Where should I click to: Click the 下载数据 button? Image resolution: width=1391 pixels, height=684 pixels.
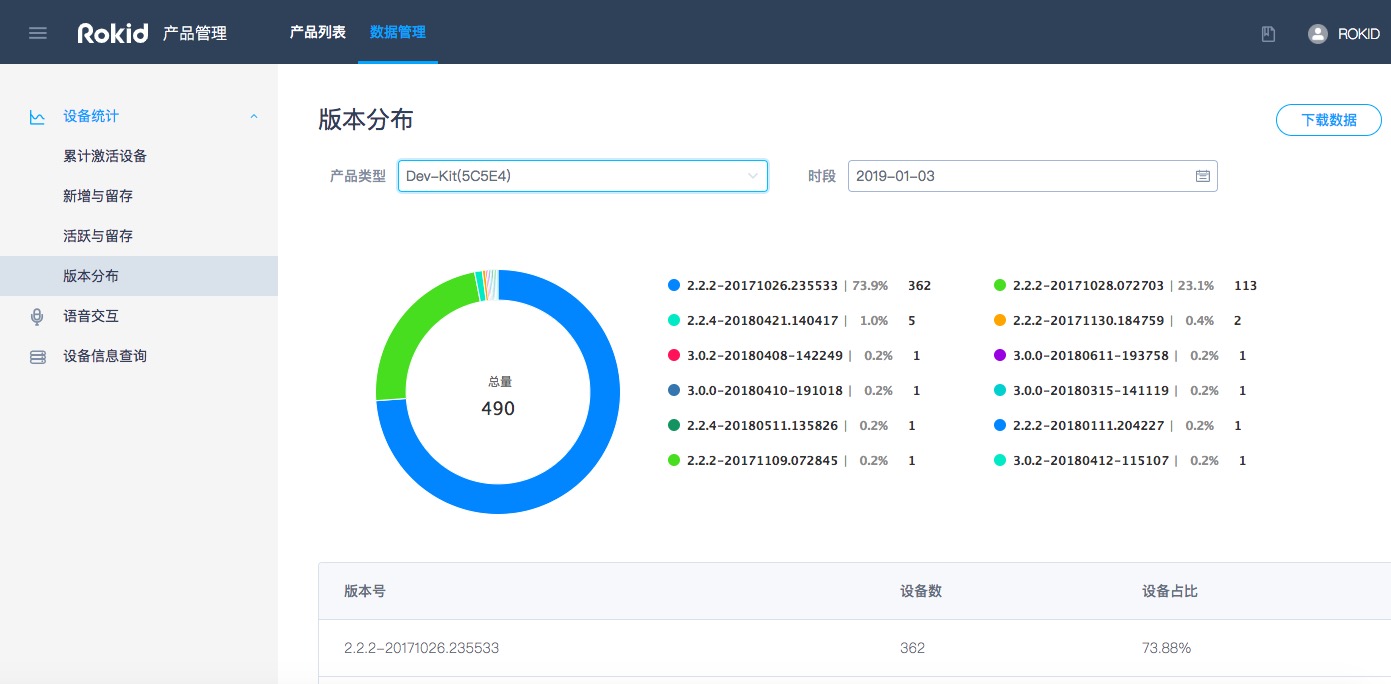click(1328, 120)
